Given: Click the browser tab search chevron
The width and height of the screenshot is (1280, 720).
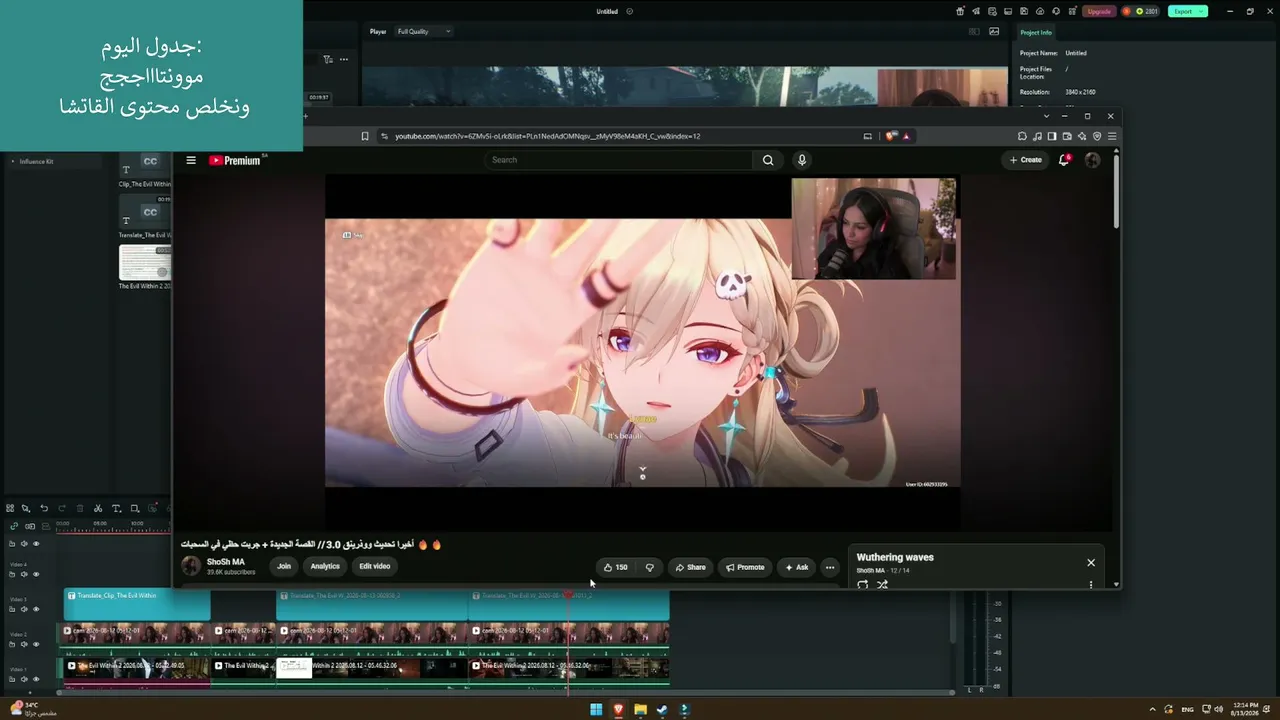Looking at the screenshot, I should [1046, 116].
